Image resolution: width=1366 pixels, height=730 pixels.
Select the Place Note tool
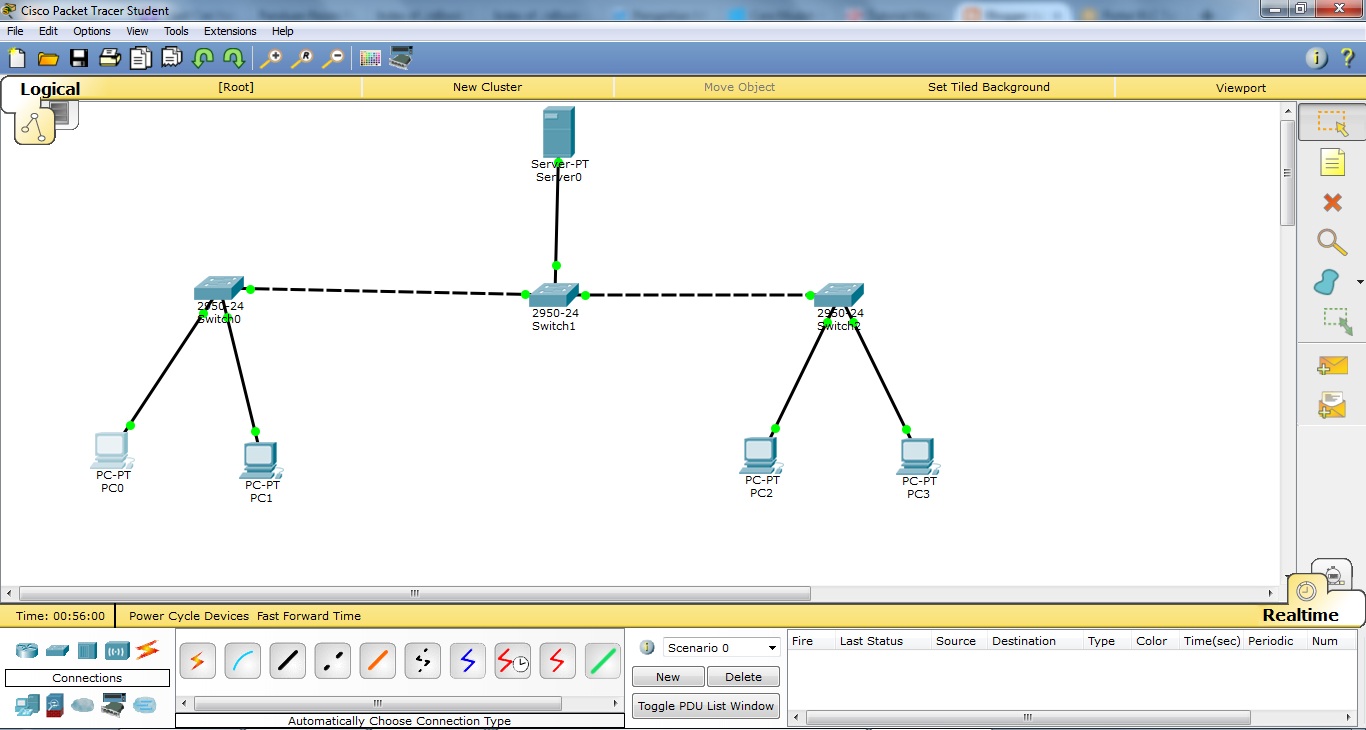pos(1331,162)
